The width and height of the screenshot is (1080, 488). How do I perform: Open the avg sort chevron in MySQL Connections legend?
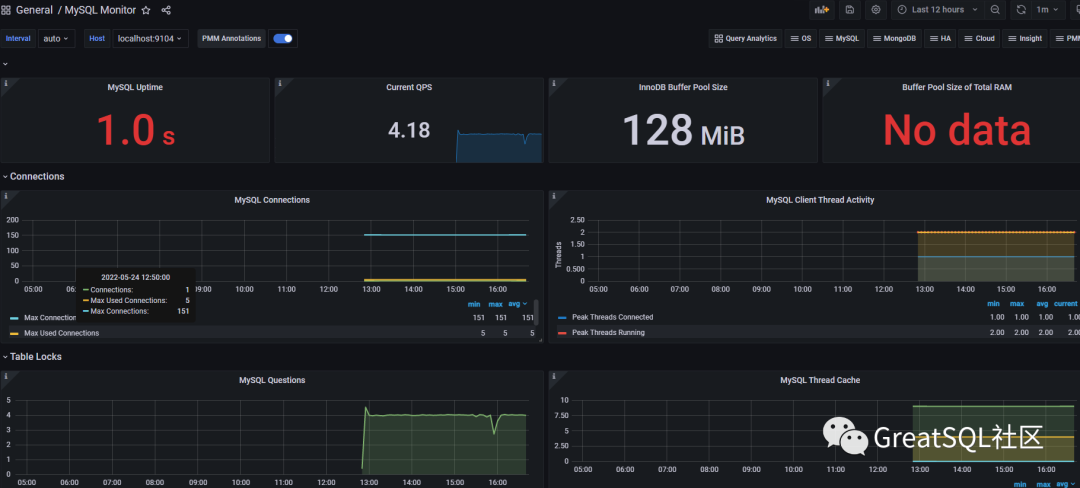click(x=526, y=304)
